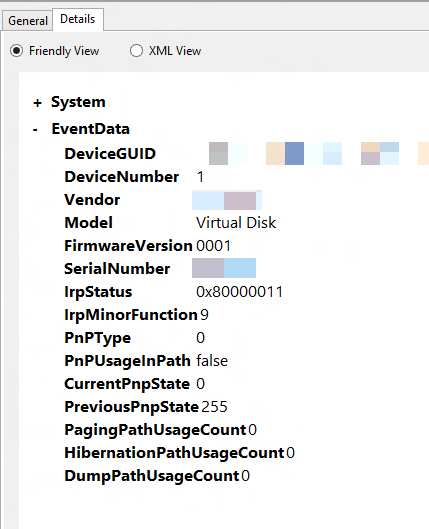Click the PagingPathUsageCount label
The width and height of the screenshot is (429, 529).
pyautogui.click(x=155, y=430)
